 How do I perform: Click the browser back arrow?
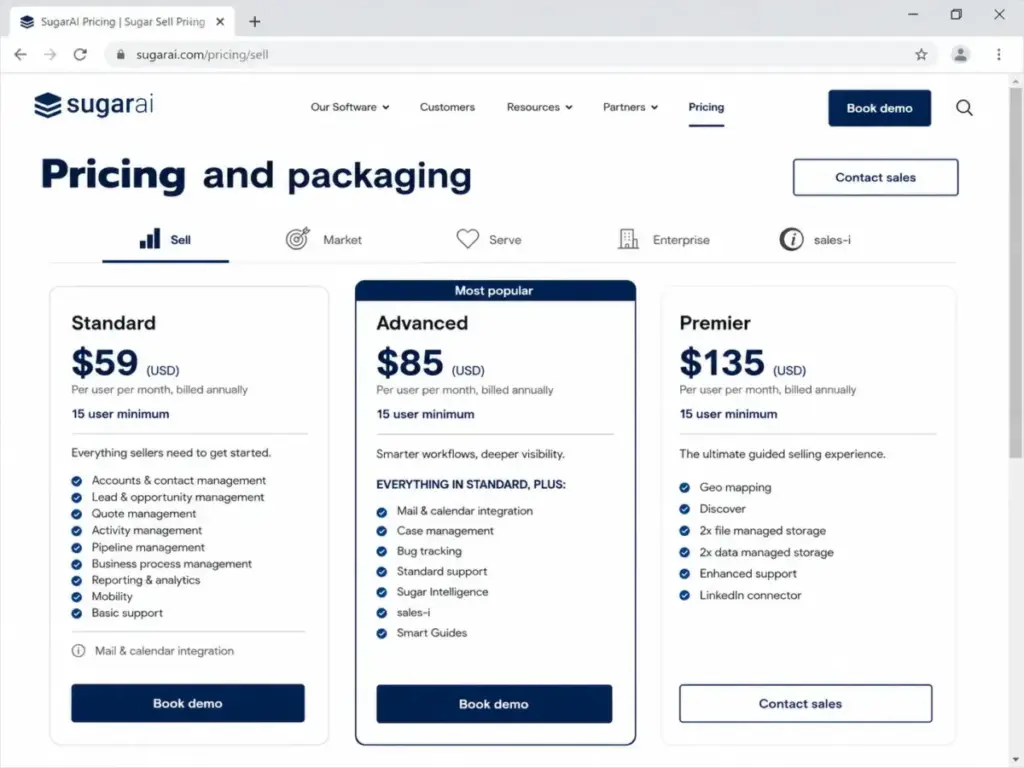pos(21,55)
